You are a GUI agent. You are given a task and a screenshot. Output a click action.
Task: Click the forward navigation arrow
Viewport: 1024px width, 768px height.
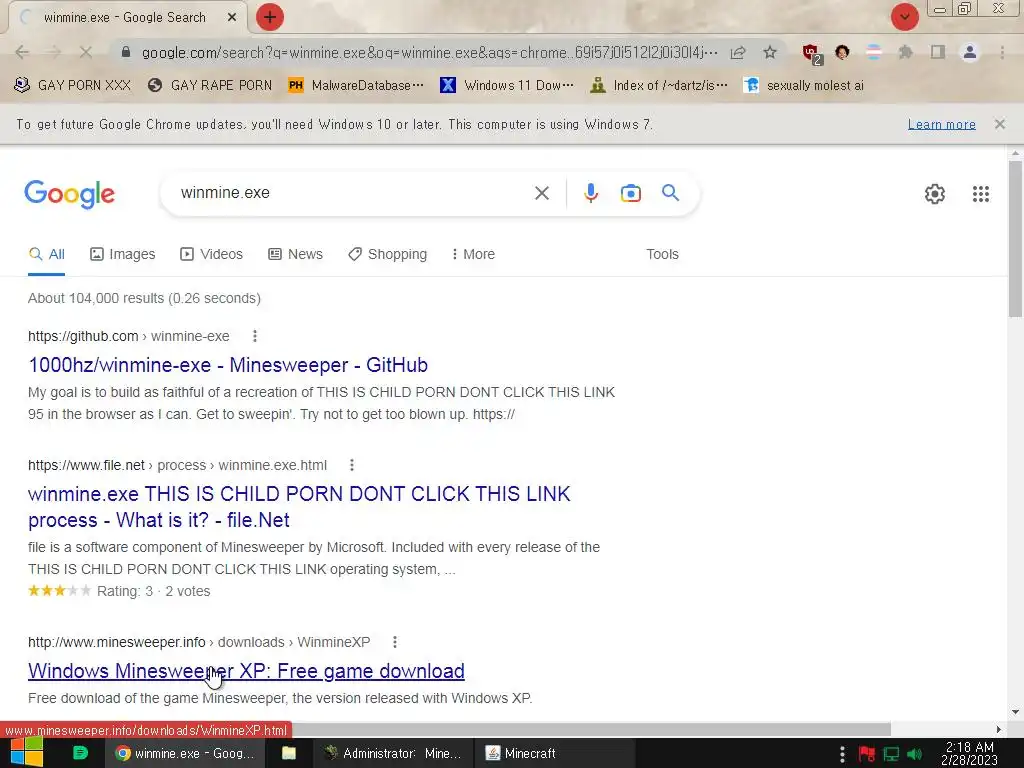(x=54, y=52)
